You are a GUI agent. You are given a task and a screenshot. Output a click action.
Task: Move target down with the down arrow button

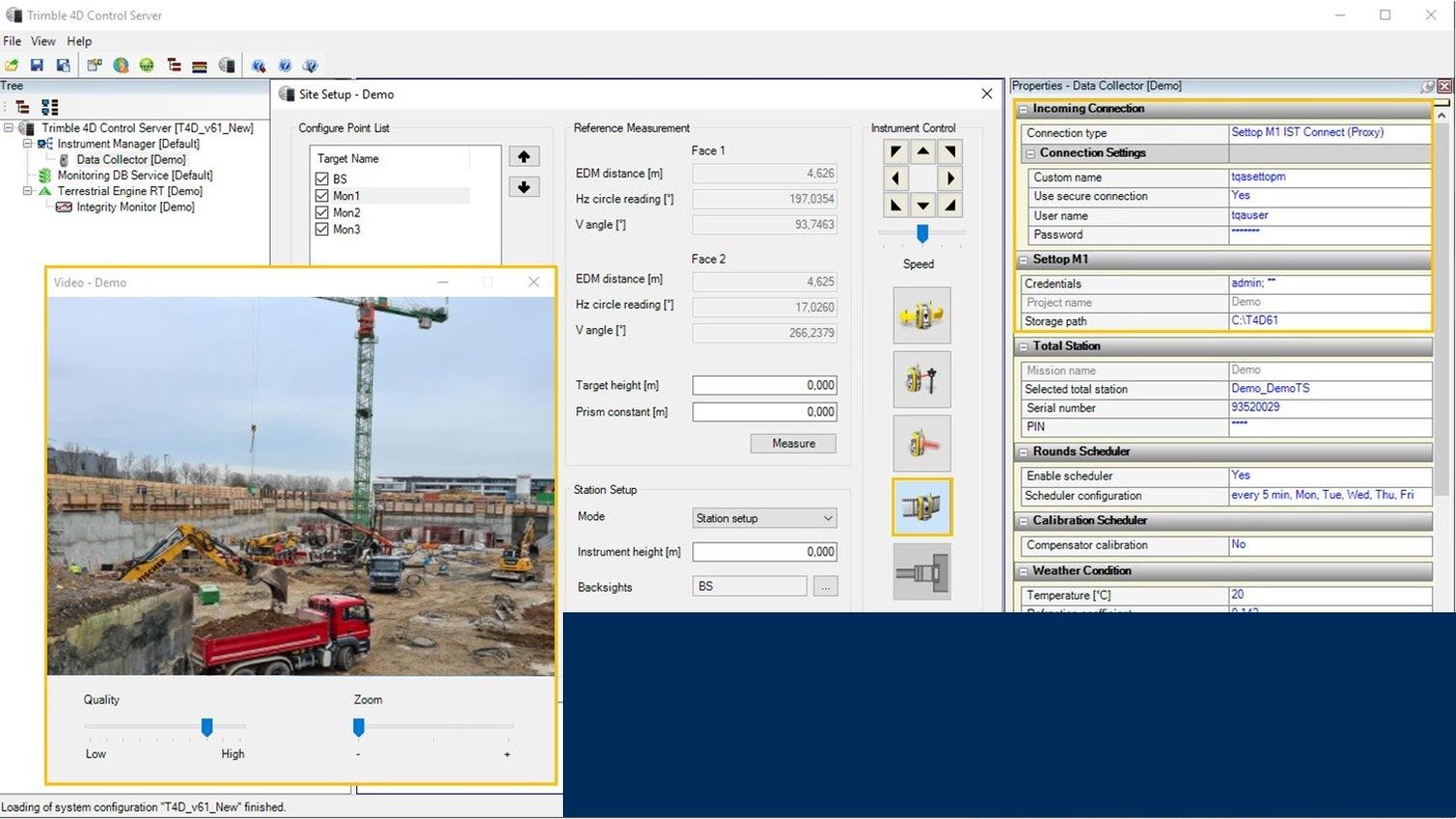524,187
